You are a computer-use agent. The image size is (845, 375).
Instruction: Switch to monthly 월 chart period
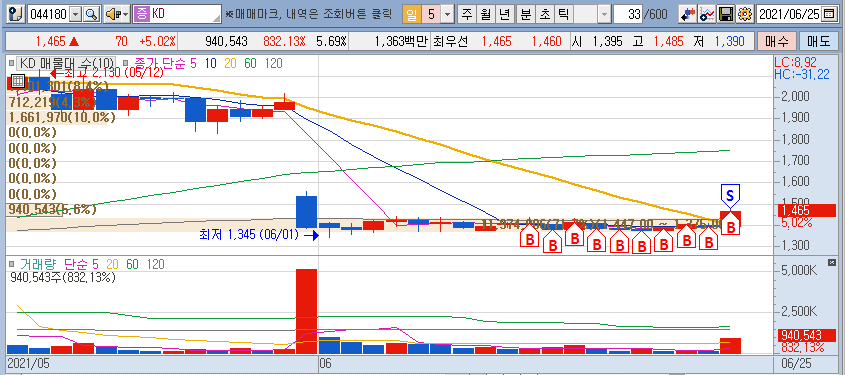point(486,15)
